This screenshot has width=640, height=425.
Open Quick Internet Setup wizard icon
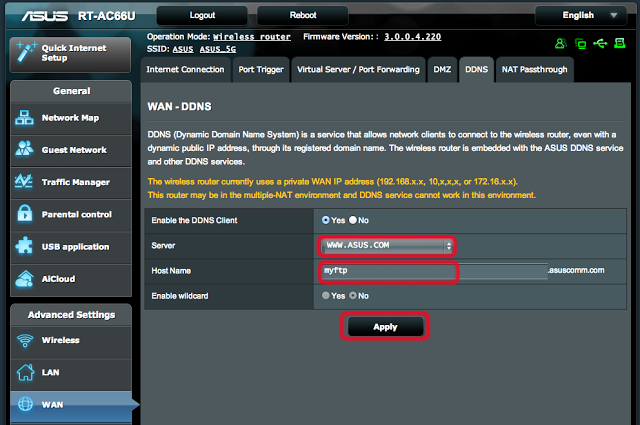click(26, 50)
